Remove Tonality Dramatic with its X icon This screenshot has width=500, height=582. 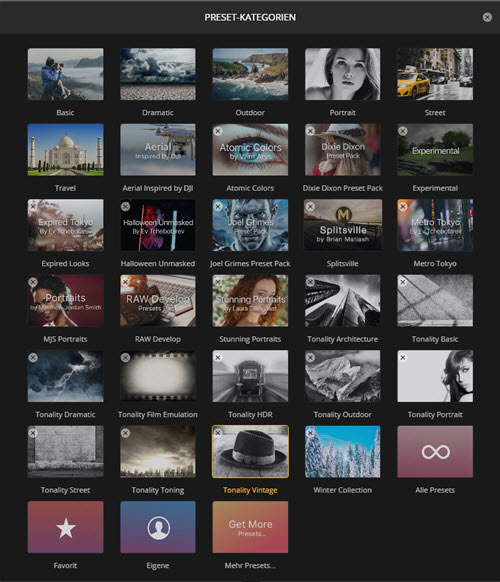pyautogui.click(x=33, y=357)
